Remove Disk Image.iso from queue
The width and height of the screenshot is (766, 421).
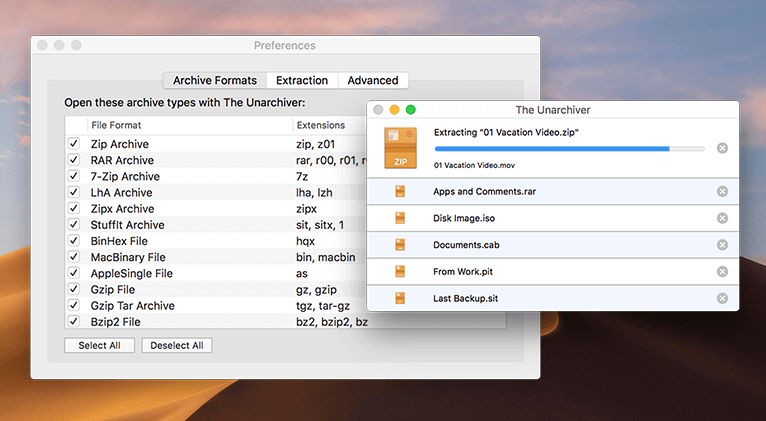722,218
